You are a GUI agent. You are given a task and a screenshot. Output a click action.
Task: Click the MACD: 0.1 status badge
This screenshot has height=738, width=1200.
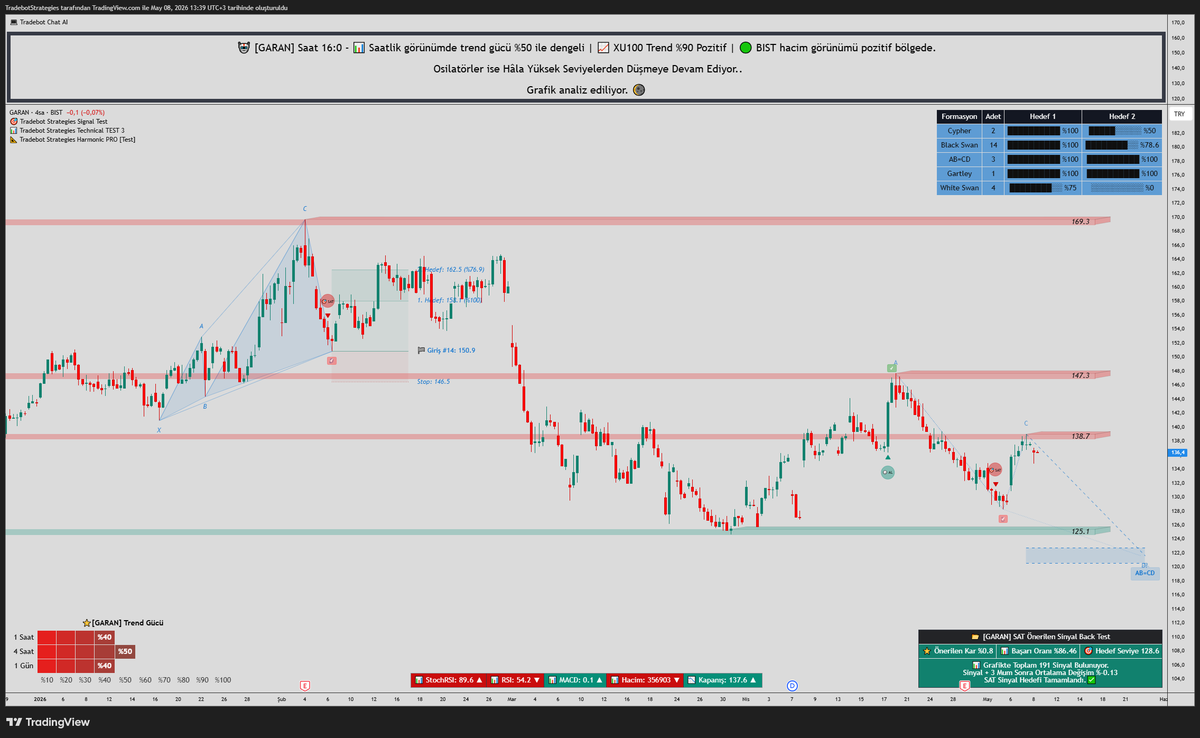(x=575, y=680)
